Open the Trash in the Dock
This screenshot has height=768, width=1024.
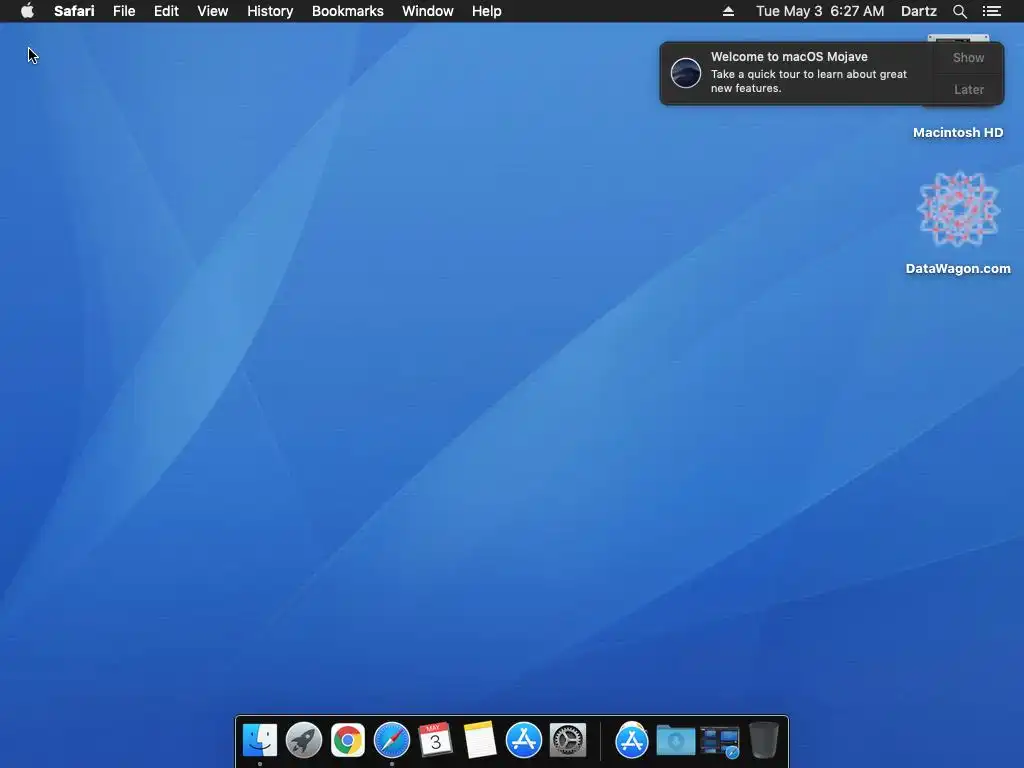coord(763,739)
